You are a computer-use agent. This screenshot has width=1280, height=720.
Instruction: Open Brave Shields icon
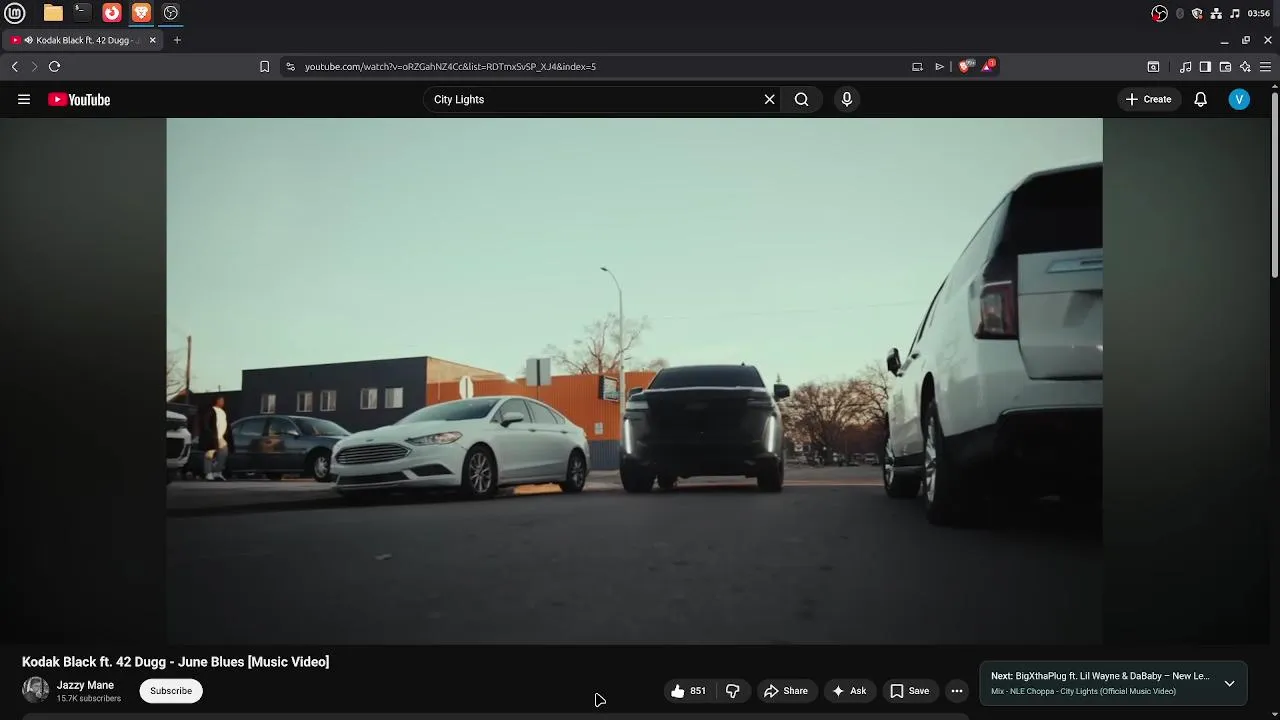(x=965, y=67)
